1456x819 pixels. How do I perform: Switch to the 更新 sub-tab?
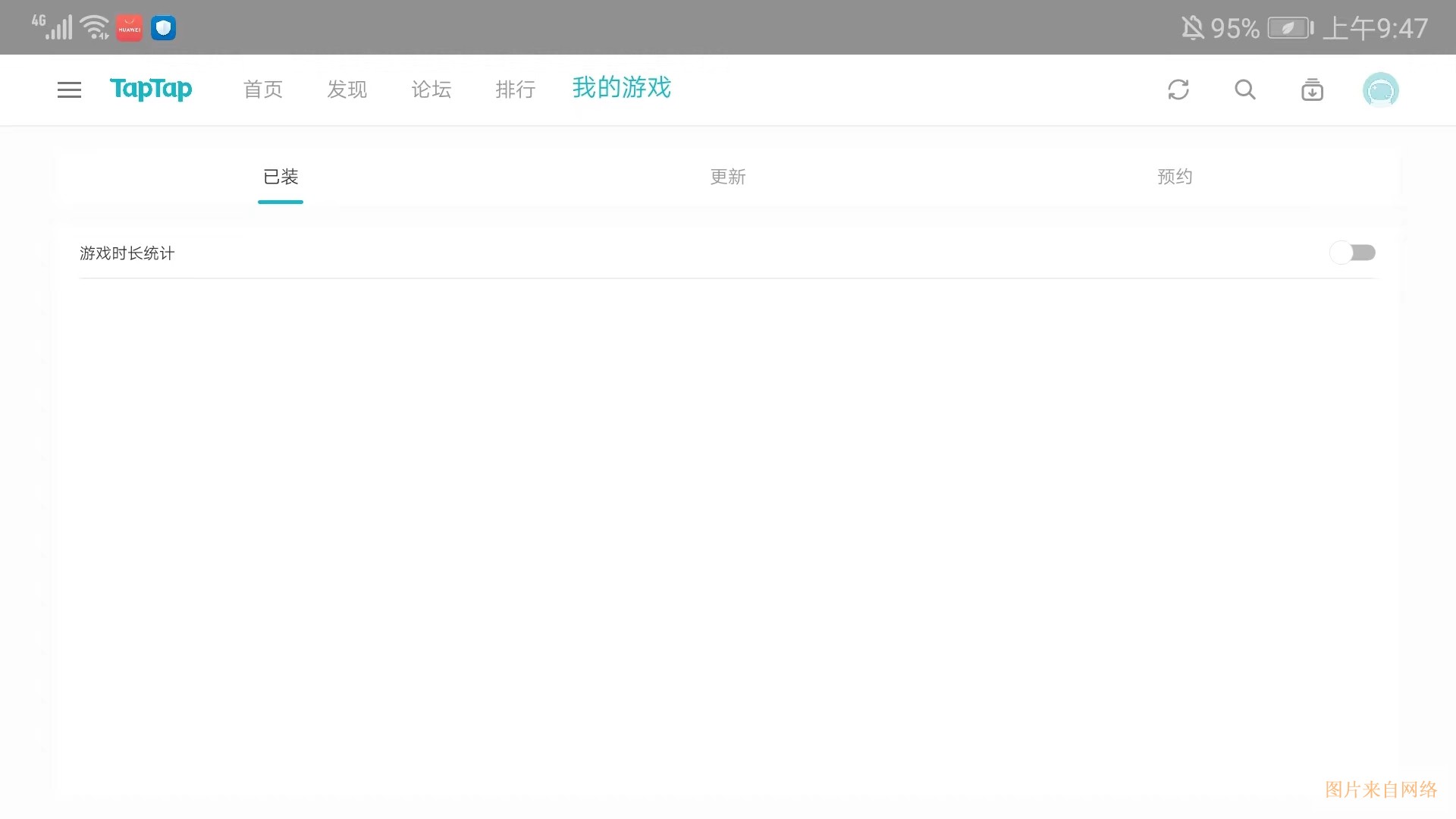coord(728,177)
